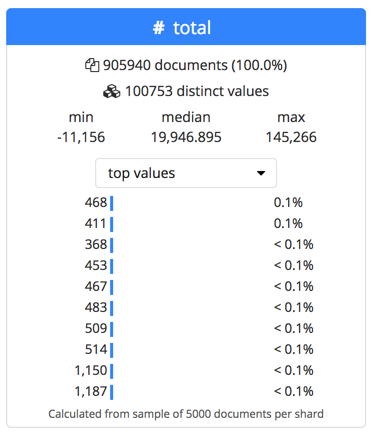379x438 pixels.
Task: Click the 0.1% percentage for 468
Action: tap(288, 203)
